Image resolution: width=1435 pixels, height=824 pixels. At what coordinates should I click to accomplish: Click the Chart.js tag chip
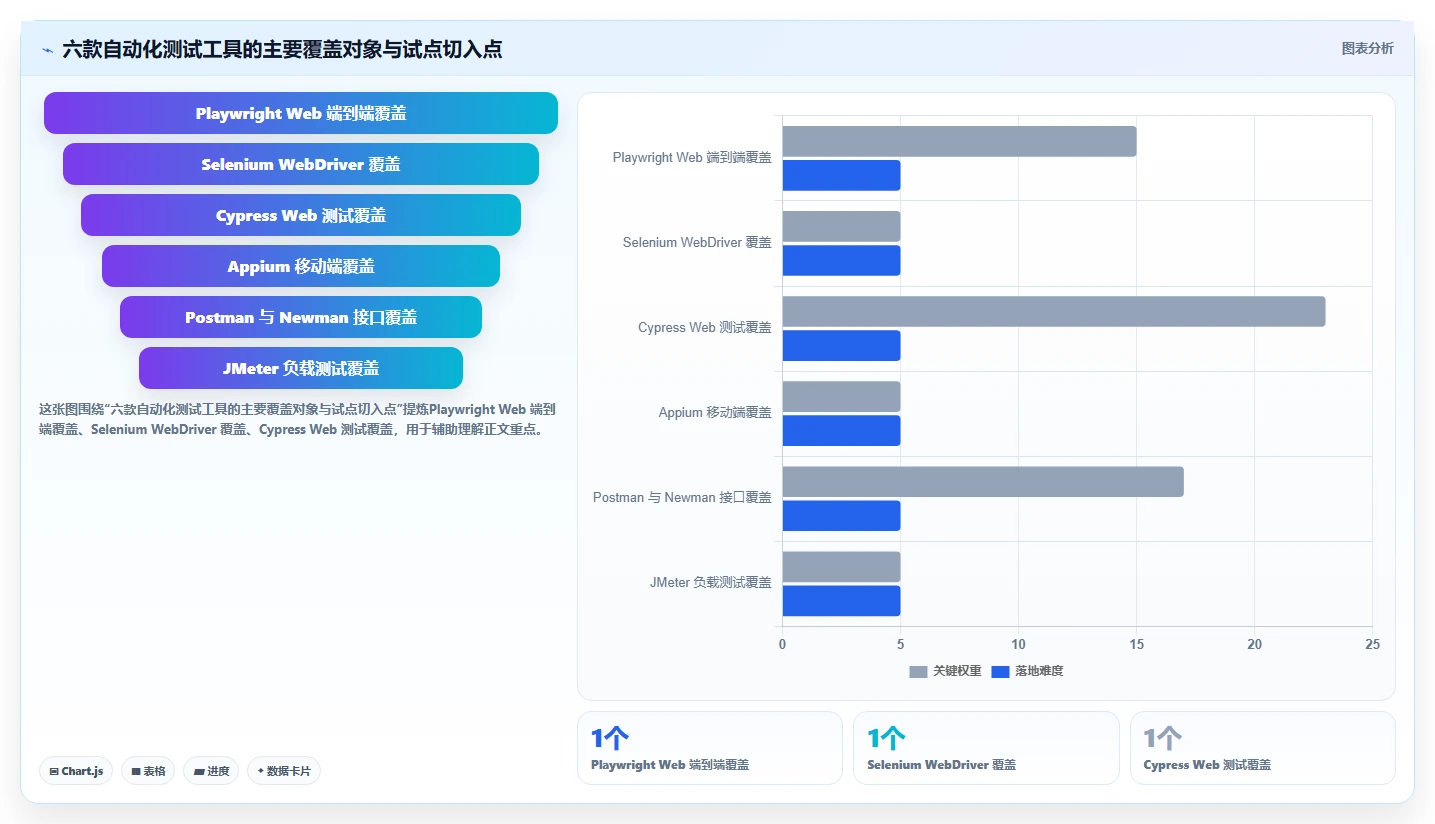76,771
